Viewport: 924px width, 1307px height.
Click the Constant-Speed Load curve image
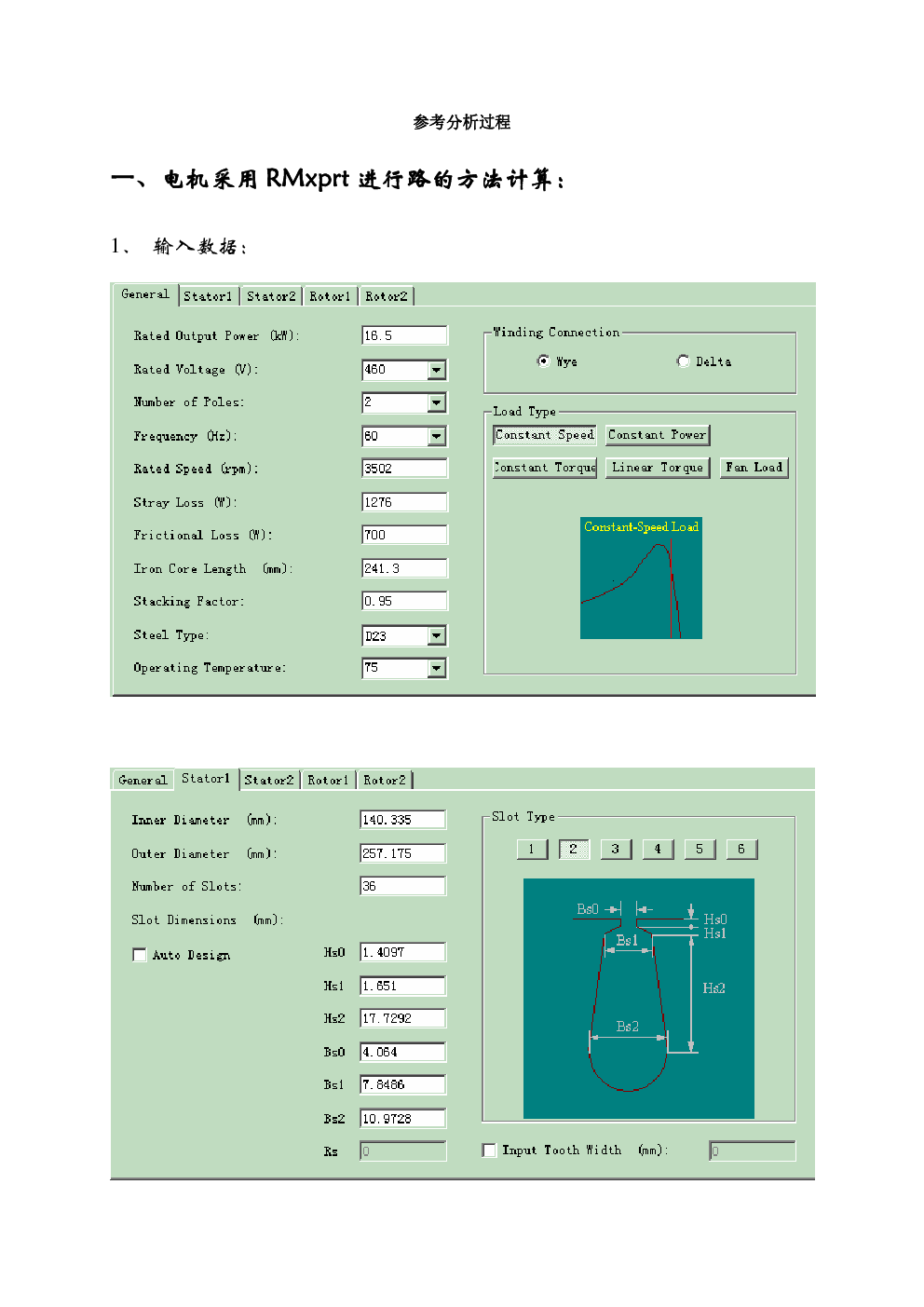click(641, 579)
